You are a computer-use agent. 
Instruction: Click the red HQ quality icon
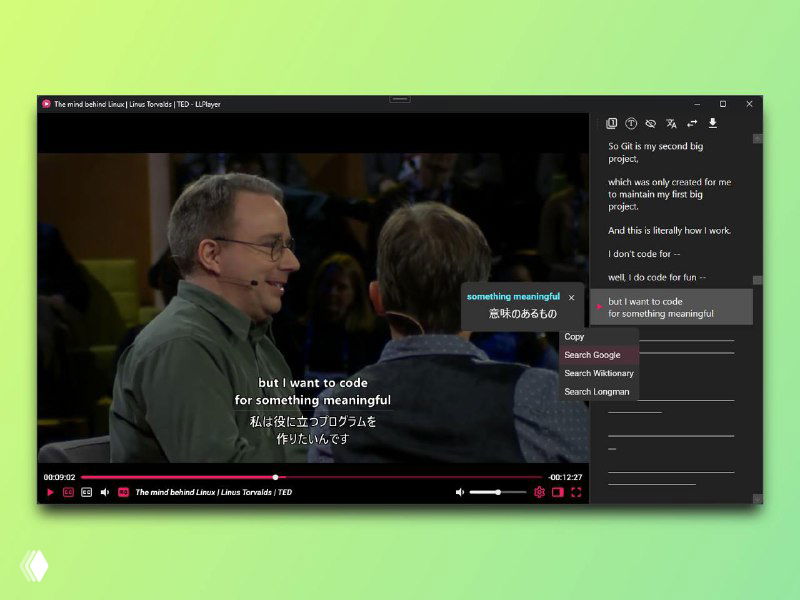click(123, 492)
